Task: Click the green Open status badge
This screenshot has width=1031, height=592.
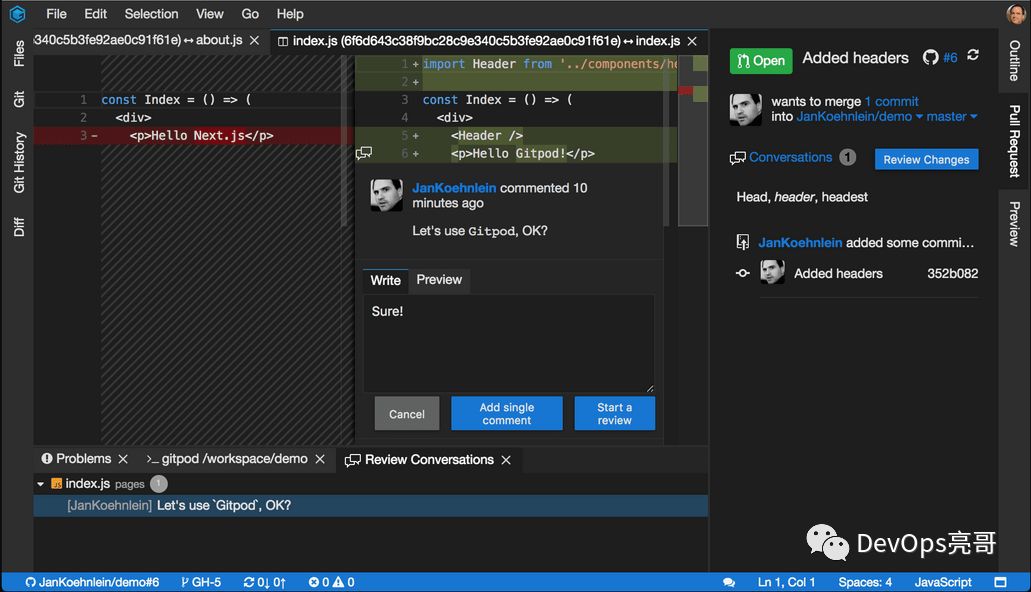Action: [761, 61]
